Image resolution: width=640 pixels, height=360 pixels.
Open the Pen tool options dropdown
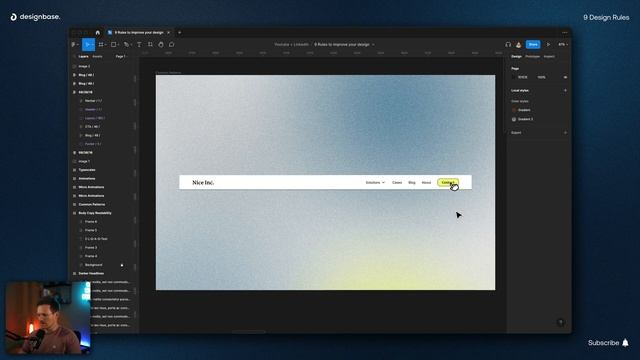point(131,44)
